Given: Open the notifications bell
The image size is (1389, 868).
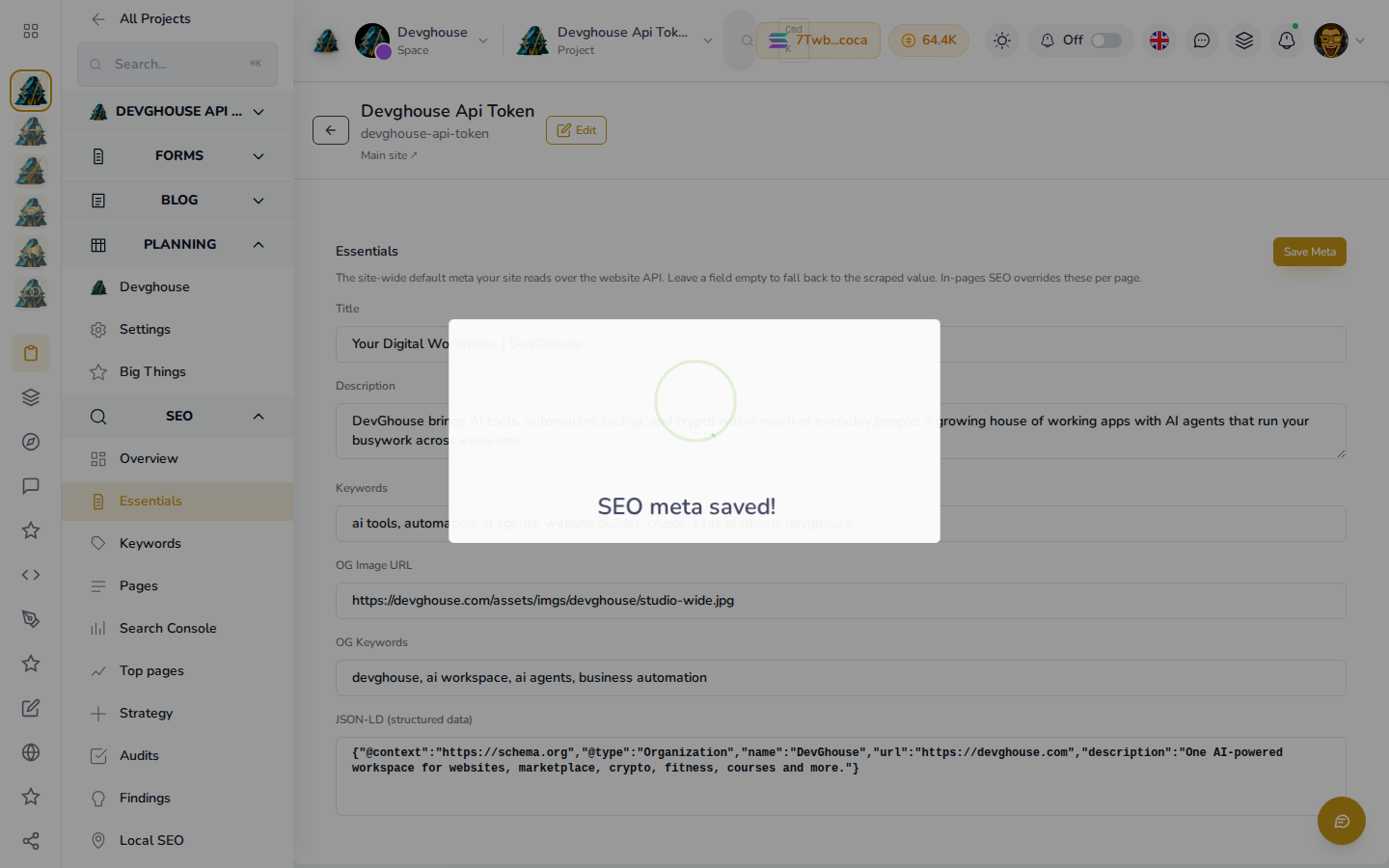Looking at the screenshot, I should 1287,41.
